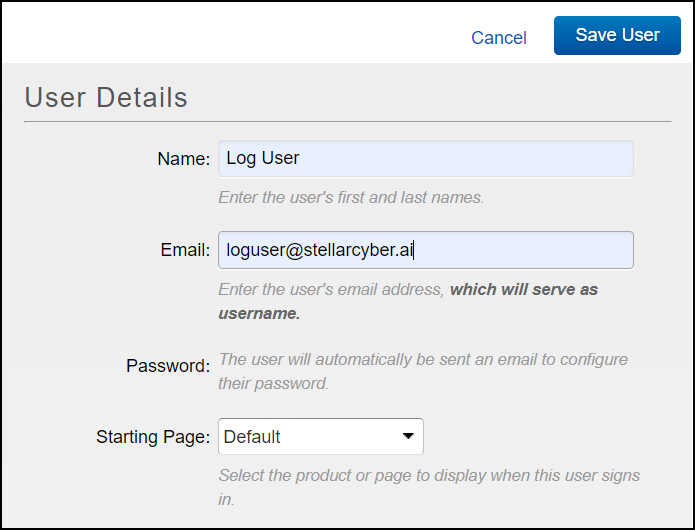Click the divider line below User Details

pyautogui.click(x=347, y=122)
